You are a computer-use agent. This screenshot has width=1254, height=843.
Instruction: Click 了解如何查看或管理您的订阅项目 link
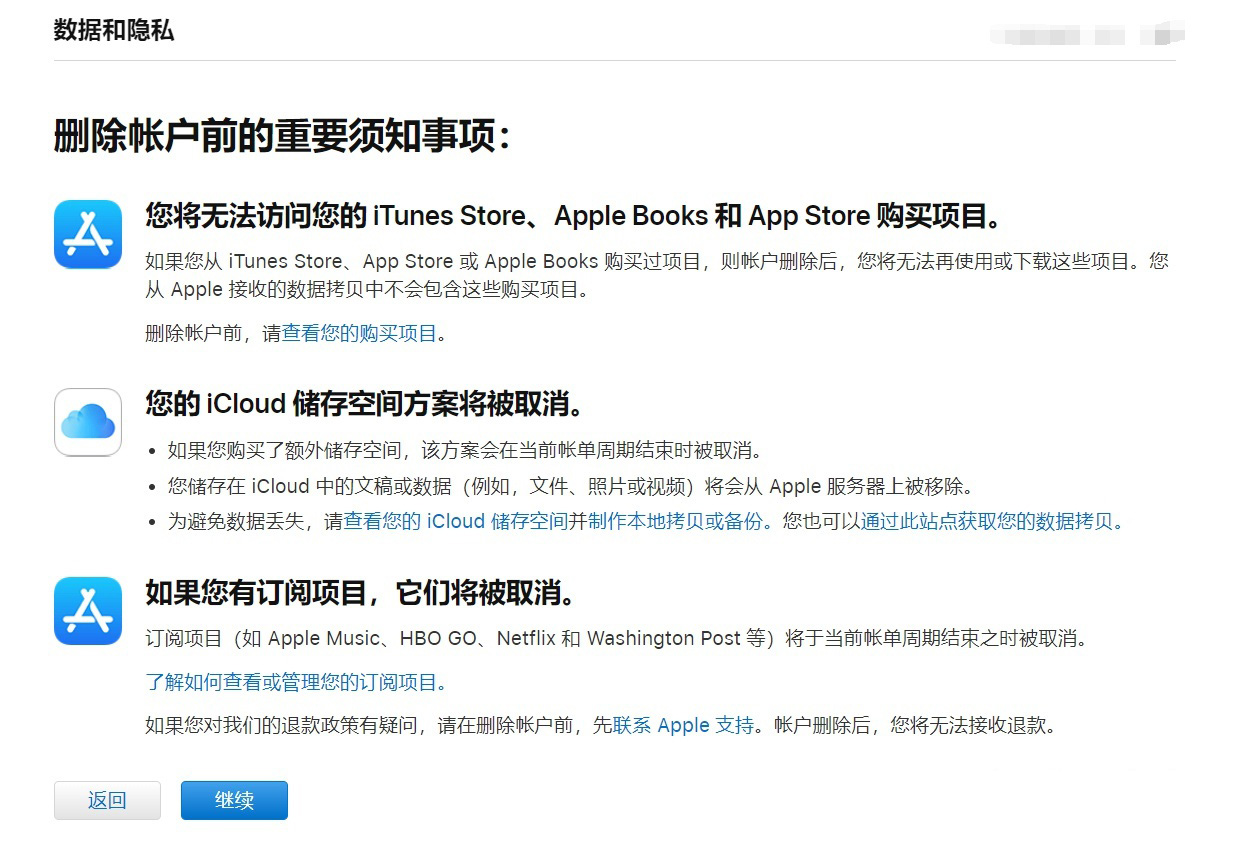[292, 682]
